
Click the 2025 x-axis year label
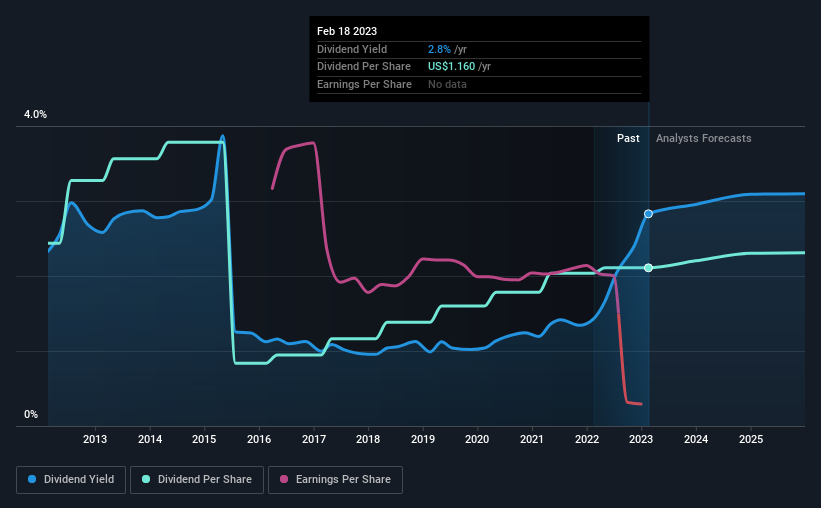tap(751, 439)
